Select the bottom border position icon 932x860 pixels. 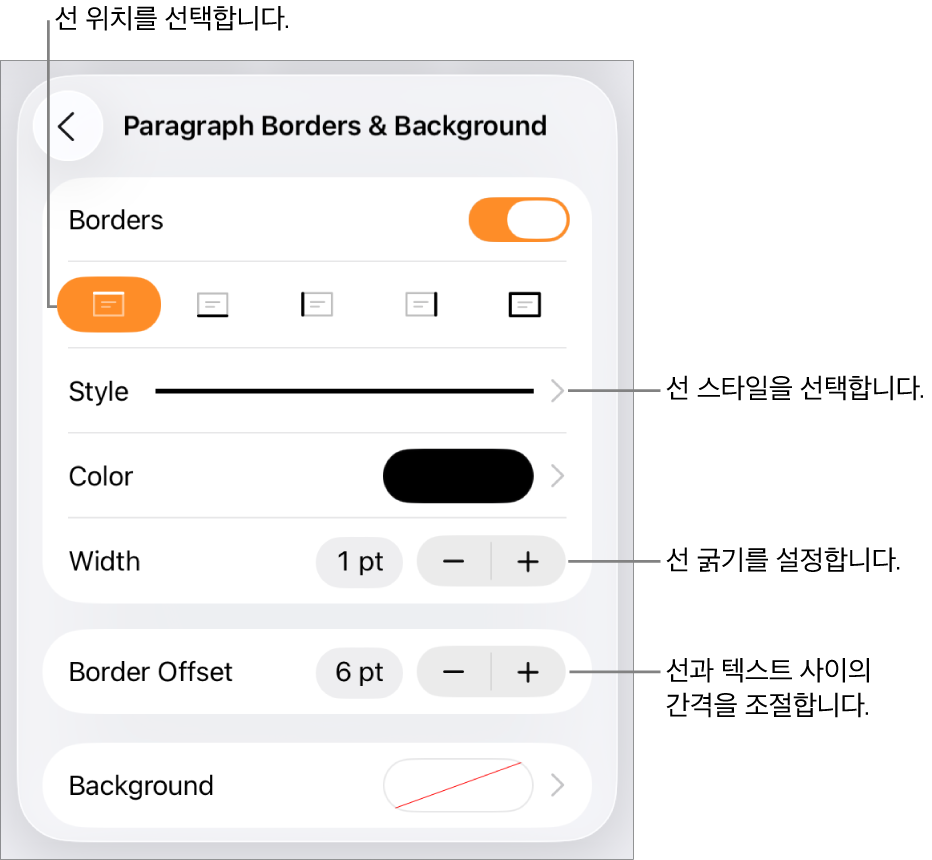pyautogui.click(x=212, y=304)
